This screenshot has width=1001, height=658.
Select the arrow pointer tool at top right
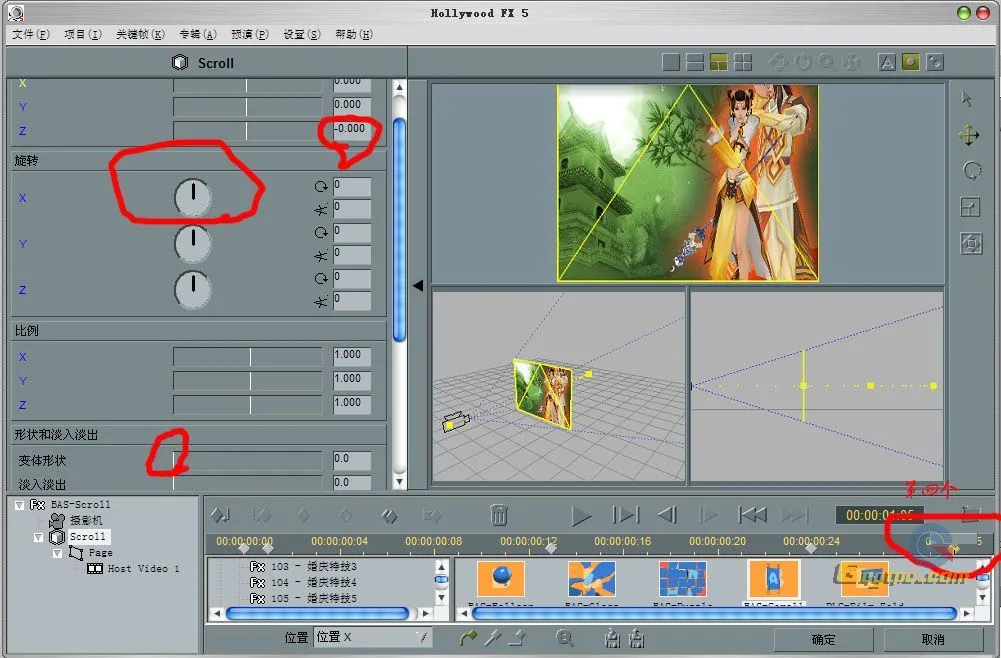pyautogui.click(x=968, y=98)
